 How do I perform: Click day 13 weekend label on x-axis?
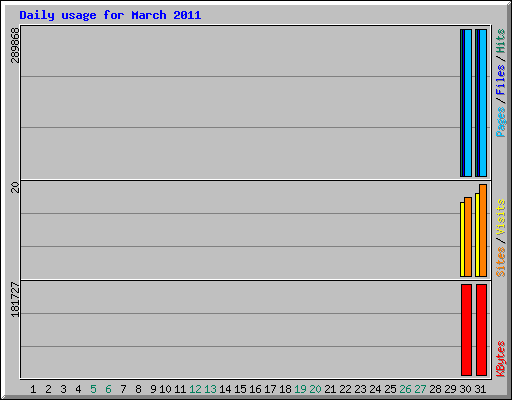pyautogui.click(x=210, y=389)
